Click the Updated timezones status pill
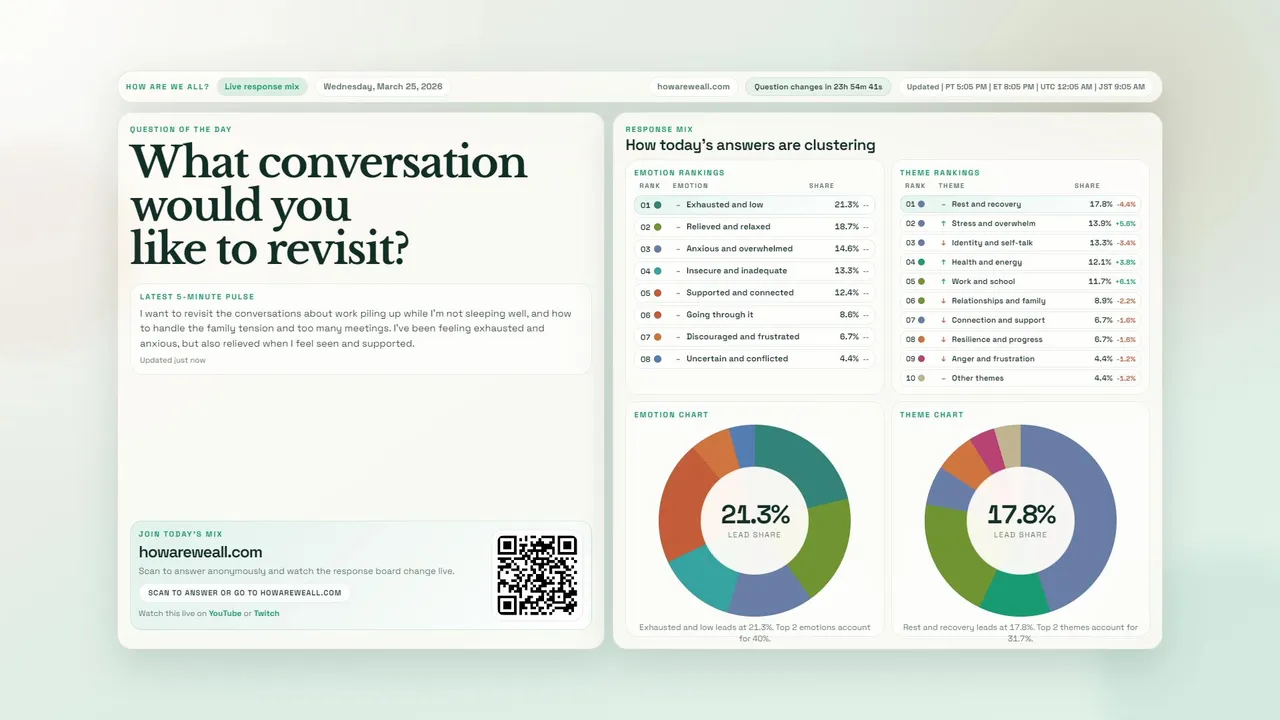 (1026, 87)
